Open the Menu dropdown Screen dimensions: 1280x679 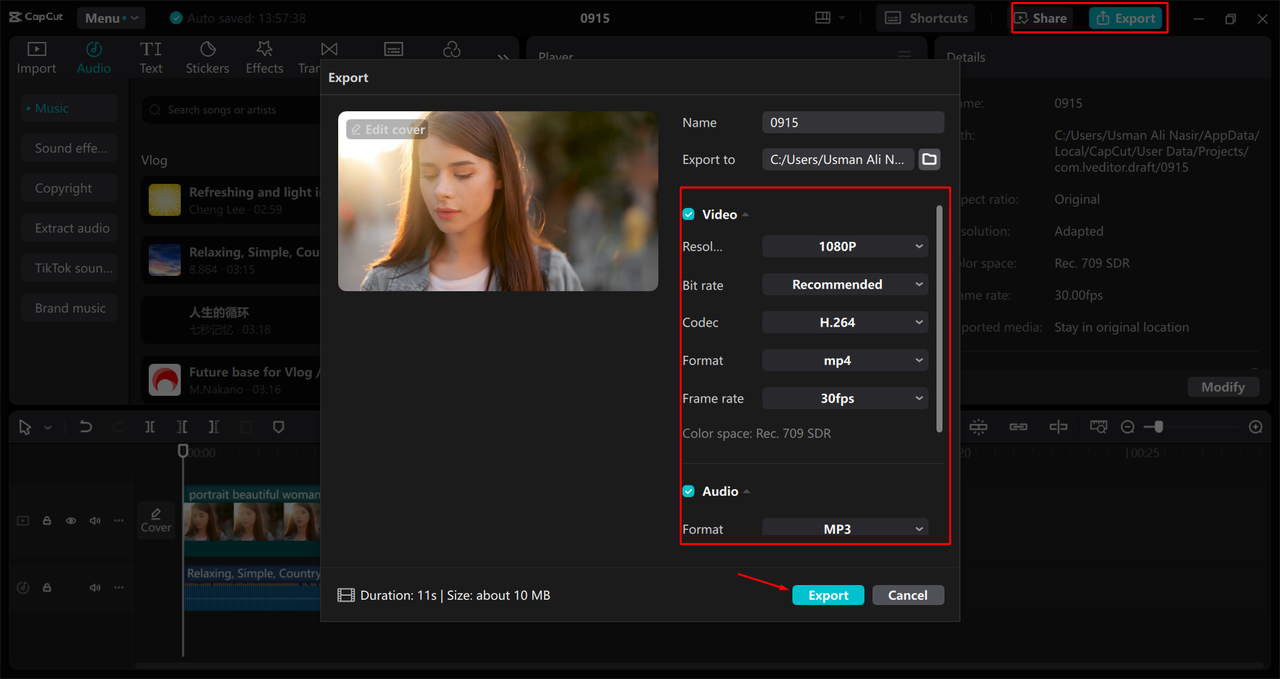(x=110, y=18)
